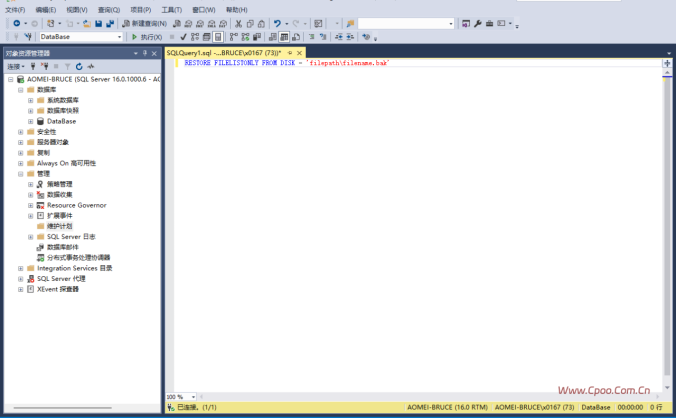The width and height of the screenshot is (676, 418).
Task: Click the 新建查询(N) new query button
Action: pyautogui.click(x=144, y=23)
